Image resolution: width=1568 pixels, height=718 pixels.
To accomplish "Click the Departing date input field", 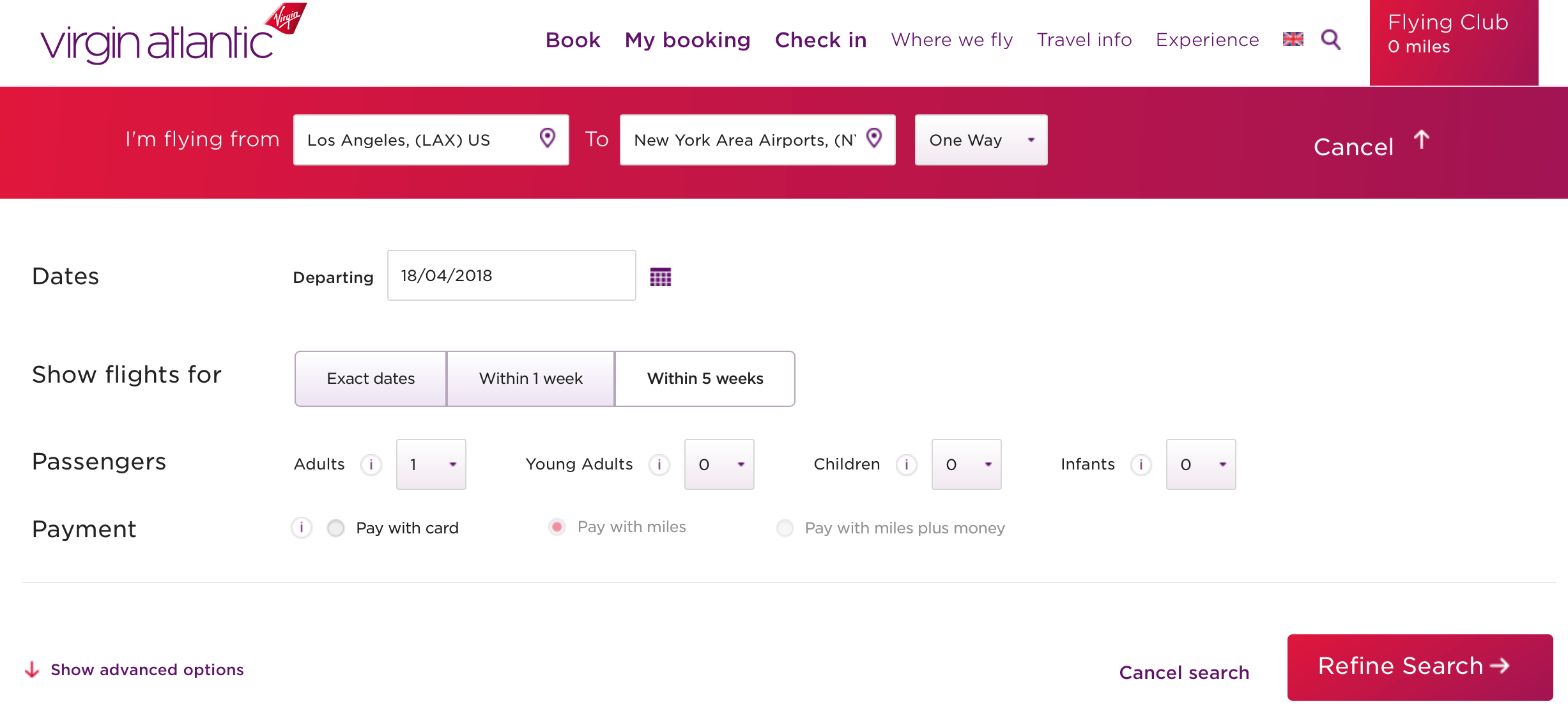I will point(511,275).
